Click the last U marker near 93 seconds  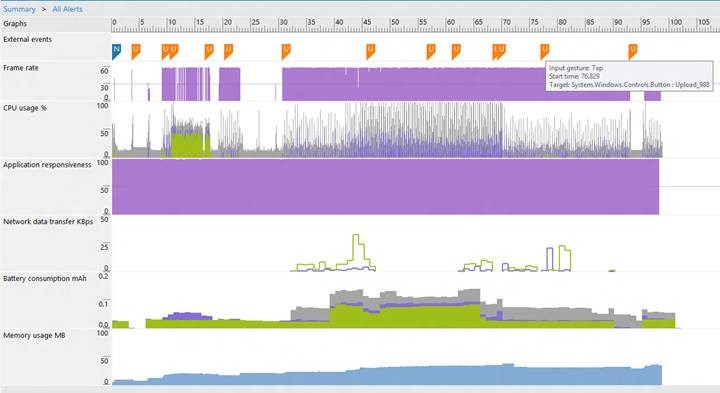click(x=633, y=51)
